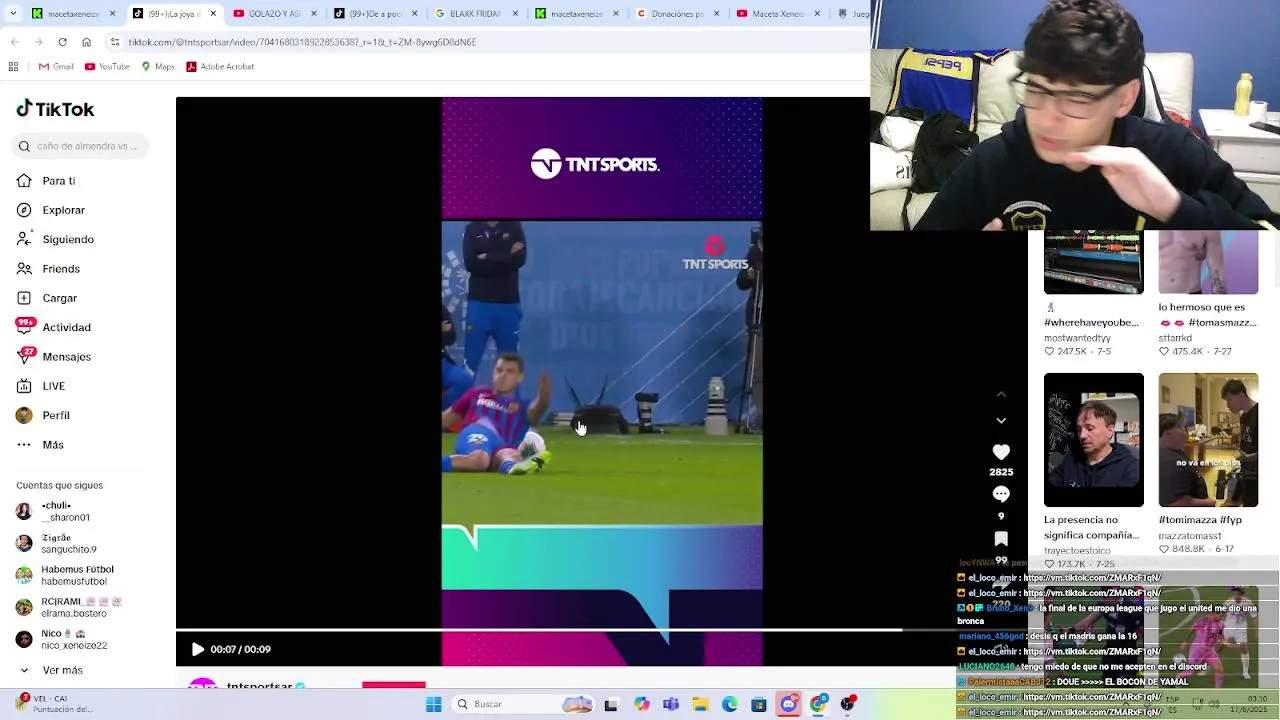Open followed account elrama.bostero

(69, 607)
